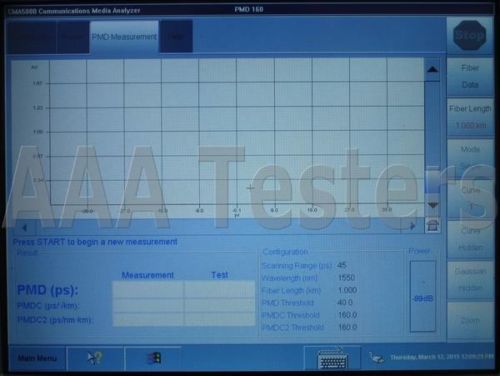
Task: Open the Main Menu
Action: click(x=37, y=358)
